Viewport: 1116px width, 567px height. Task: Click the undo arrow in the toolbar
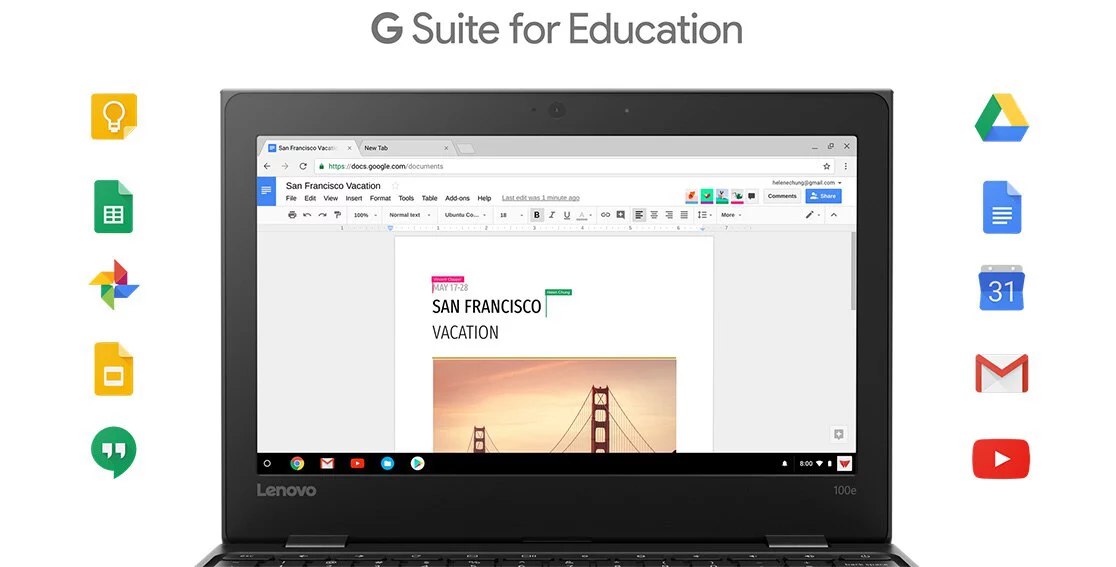click(307, 215)
